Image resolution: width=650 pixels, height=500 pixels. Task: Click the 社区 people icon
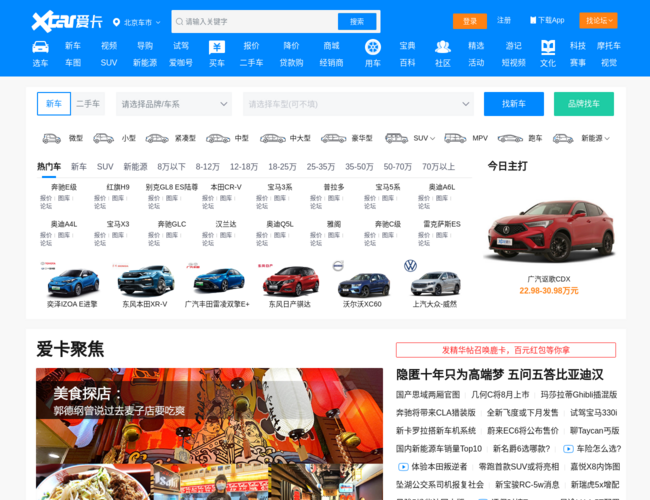point(443,47)
